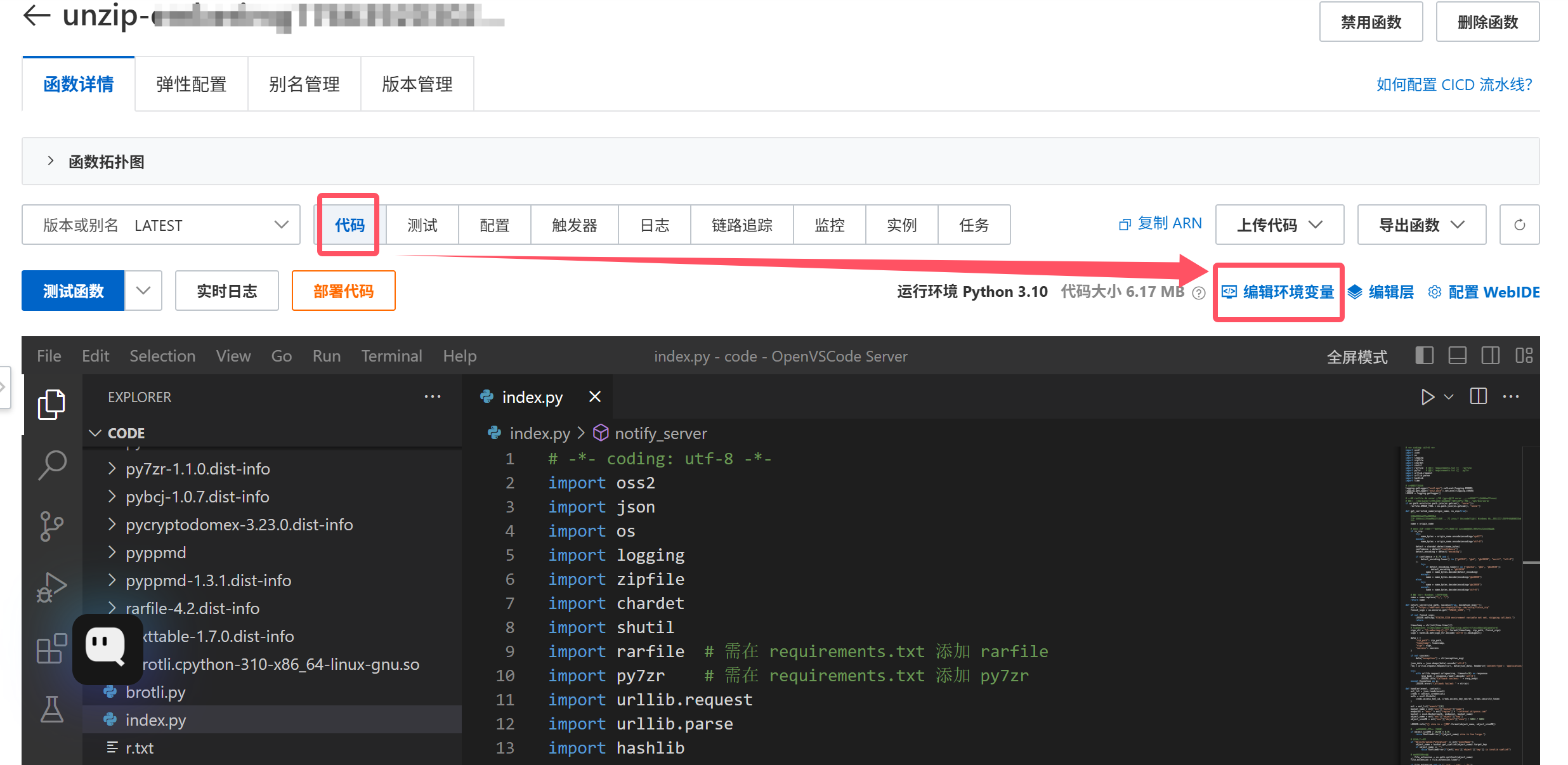Open the Search view in activity bar
This screenshot has width=1568, height=765.
click(52, 465)
